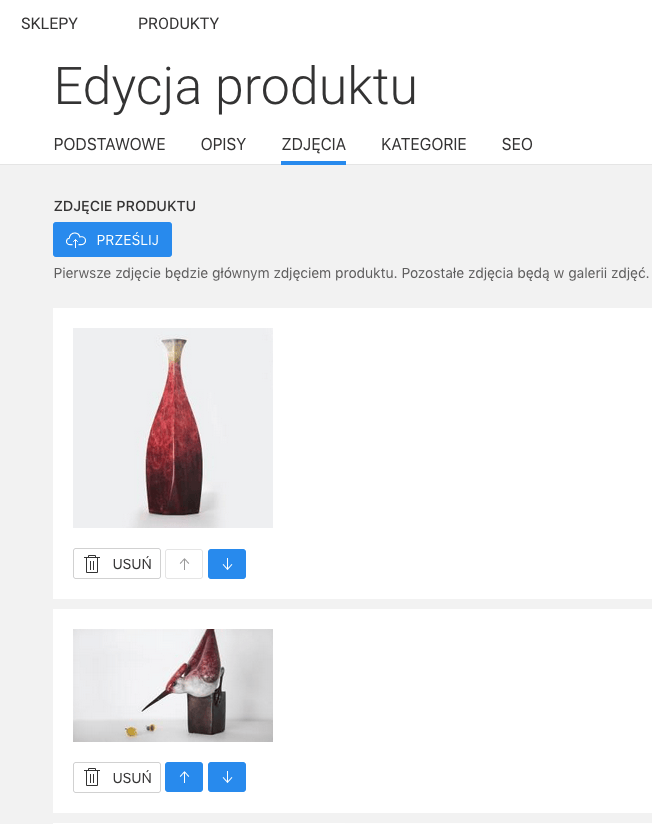Switch to the SEO tab
The image size is (652, 824).
[x=516, y=144]
